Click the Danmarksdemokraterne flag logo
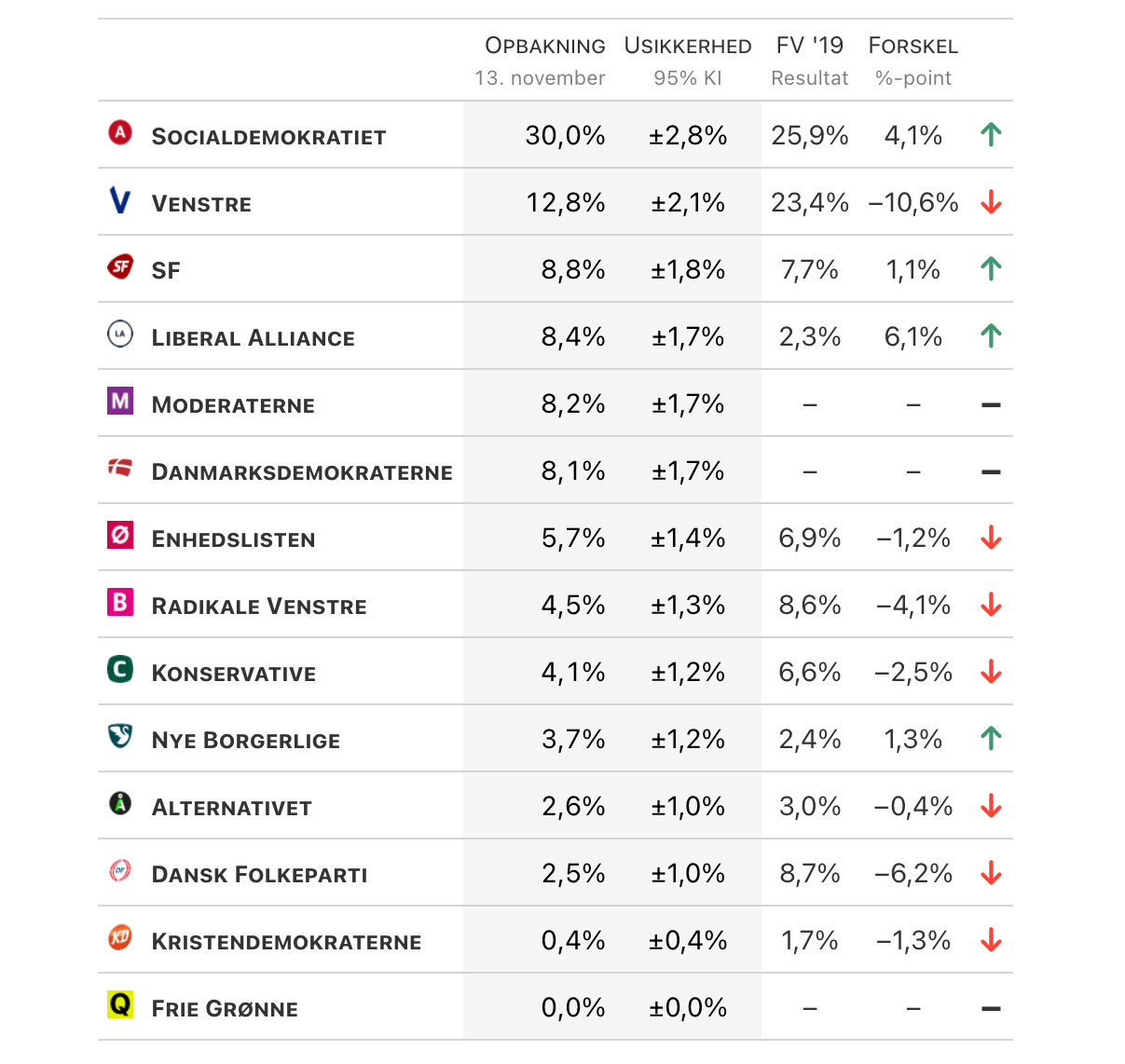This screenshot has height=1064, width=1125. click(x=120, y=468)
